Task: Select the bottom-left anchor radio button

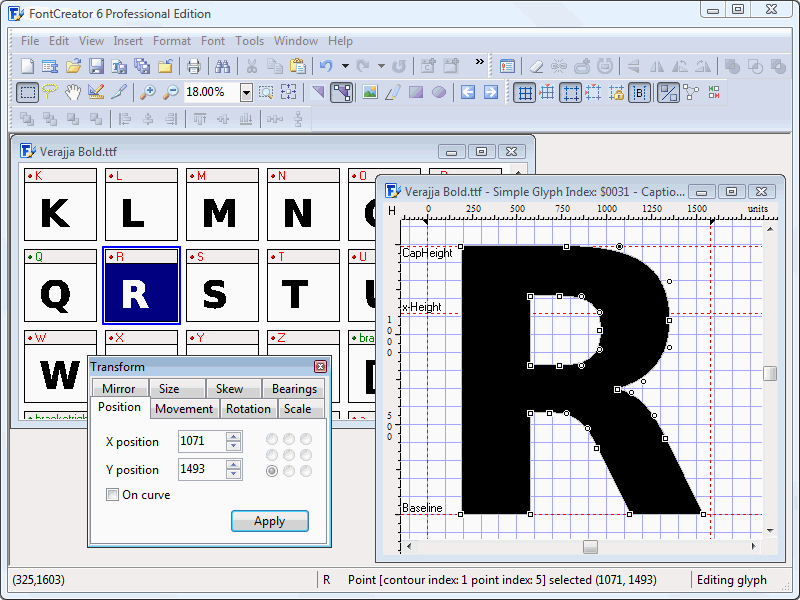Action: coord(272,470)
